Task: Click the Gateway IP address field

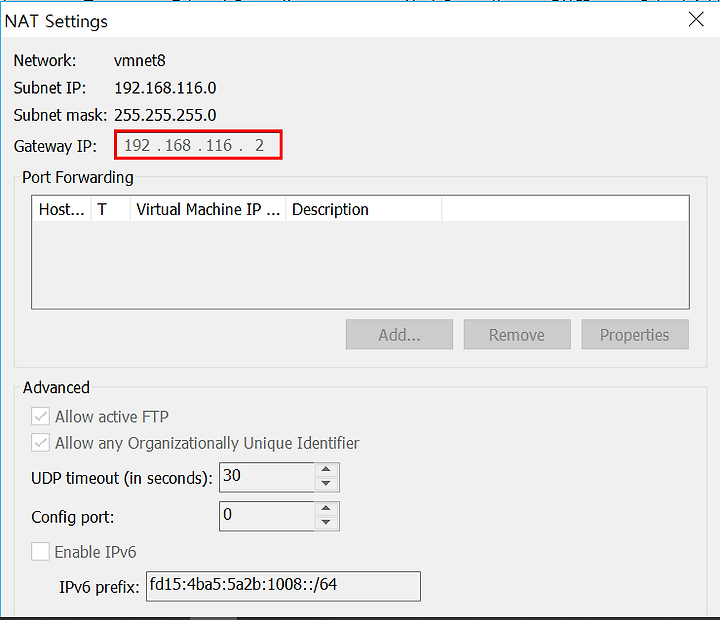Action: coord(198,145)
